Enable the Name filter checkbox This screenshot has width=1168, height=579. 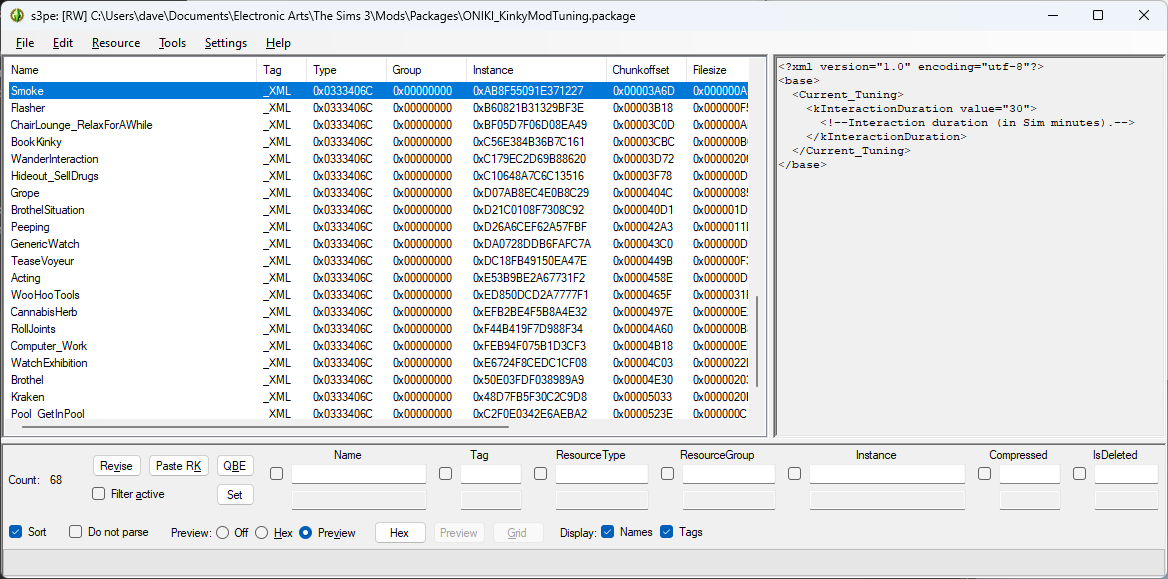(x=276, y=473)
